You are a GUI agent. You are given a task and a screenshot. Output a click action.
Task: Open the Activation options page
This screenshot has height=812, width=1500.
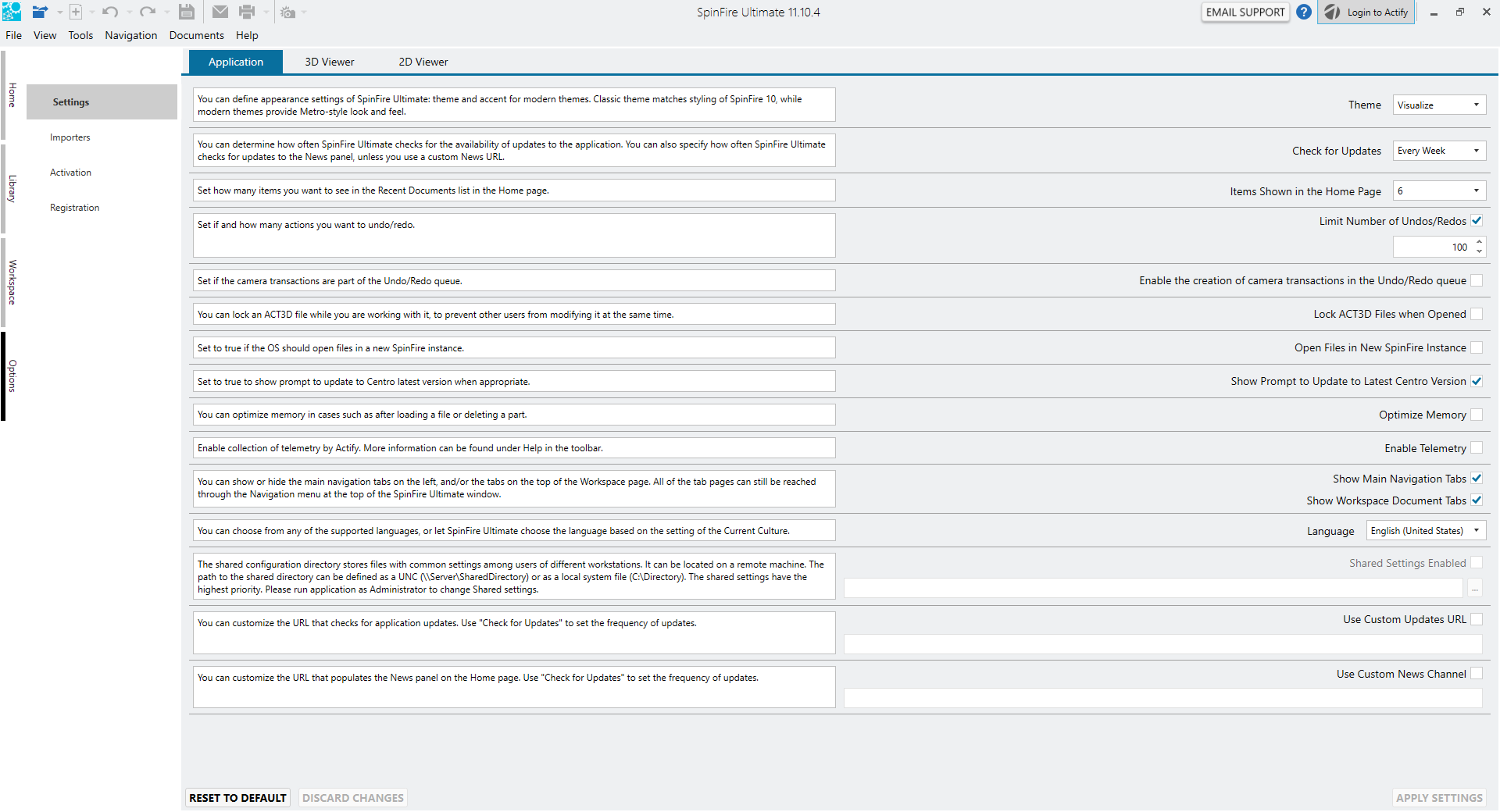(x=102, y=173)
